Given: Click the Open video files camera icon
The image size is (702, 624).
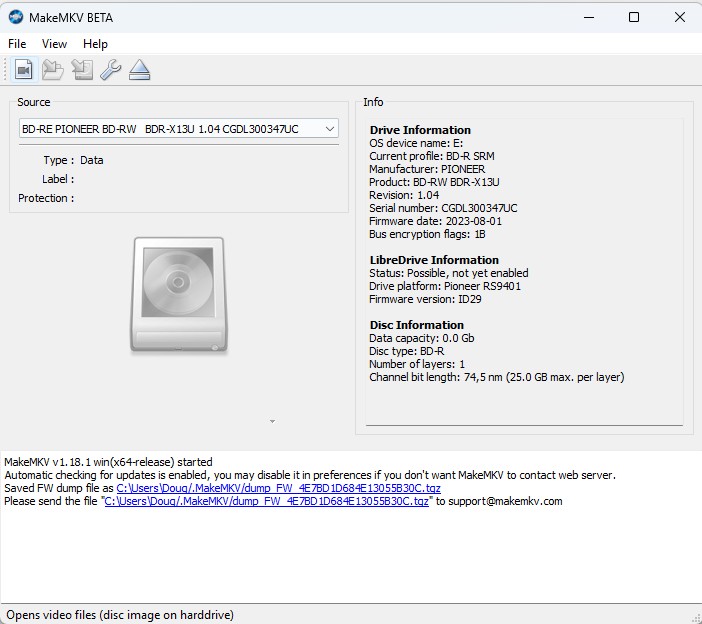Looking at the screenshot, I should [x=24, y=69].
